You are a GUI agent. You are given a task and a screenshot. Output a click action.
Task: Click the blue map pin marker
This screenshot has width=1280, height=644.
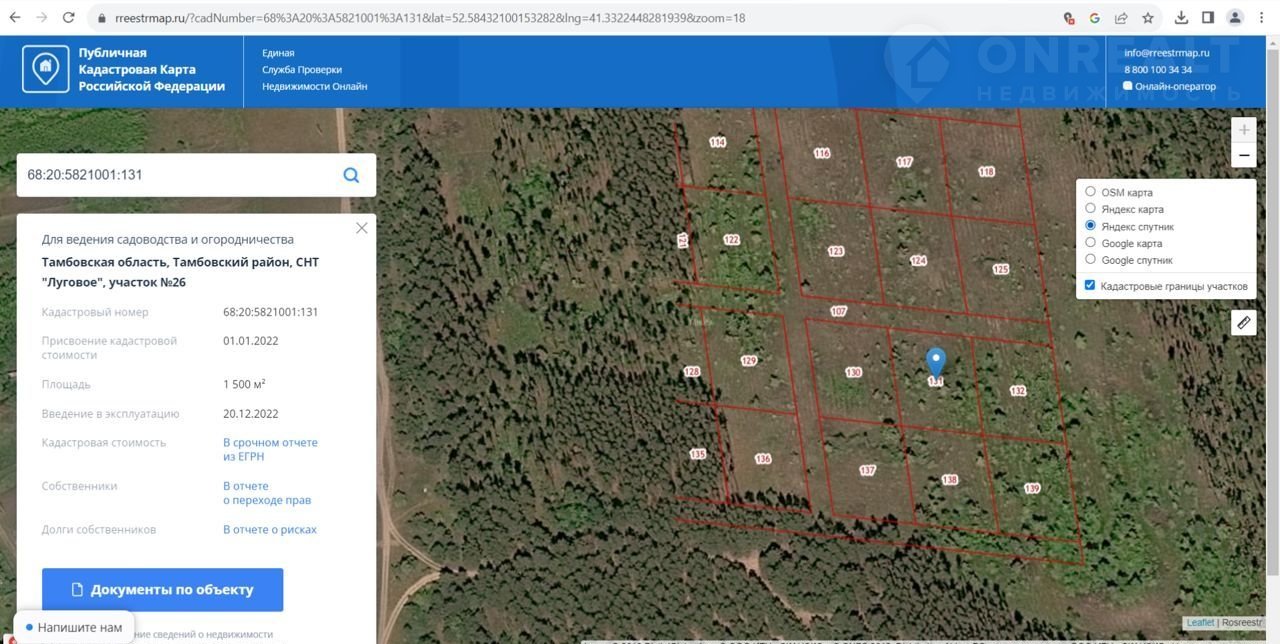936,362
